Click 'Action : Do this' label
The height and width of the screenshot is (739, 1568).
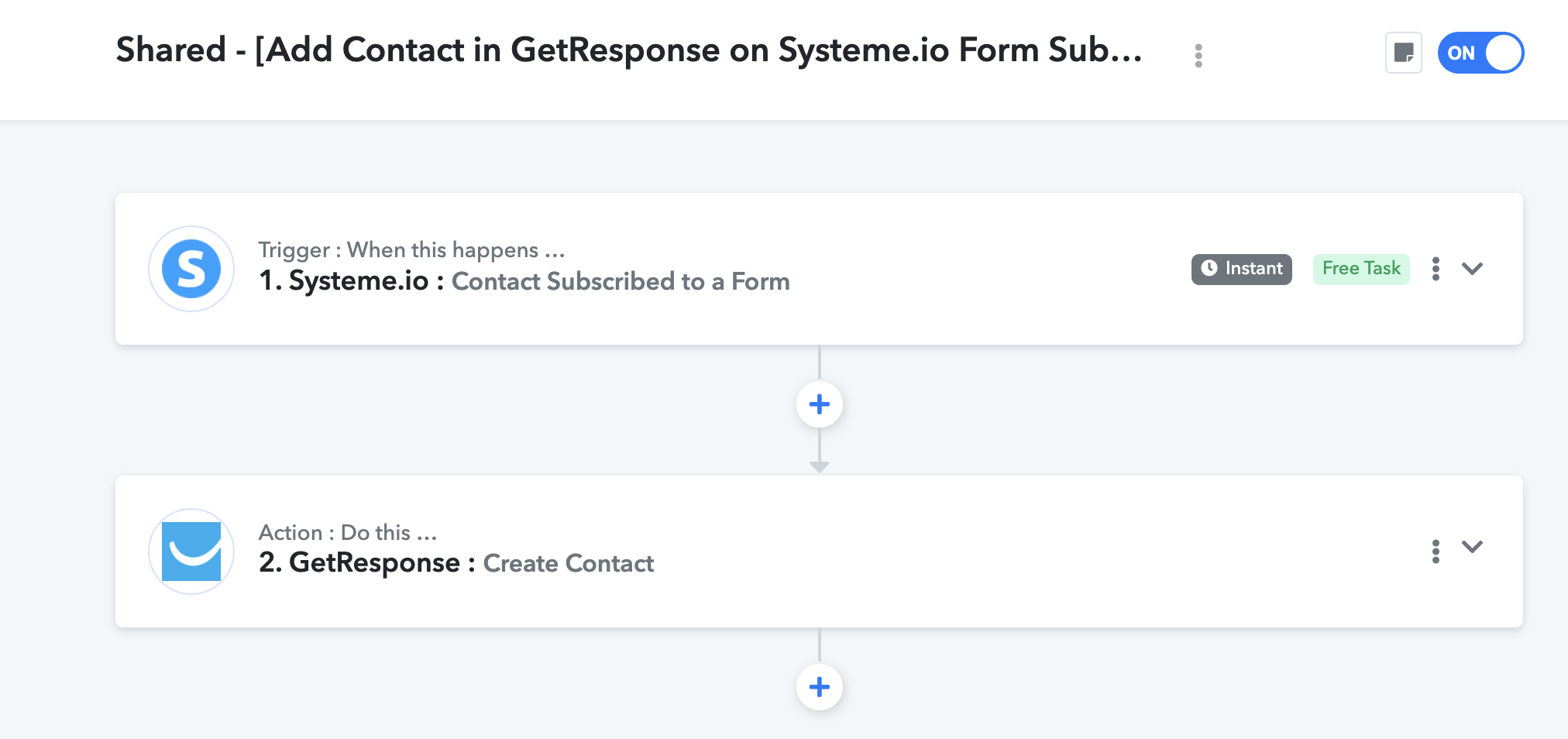pyautogui.click(x=348, y=533)
